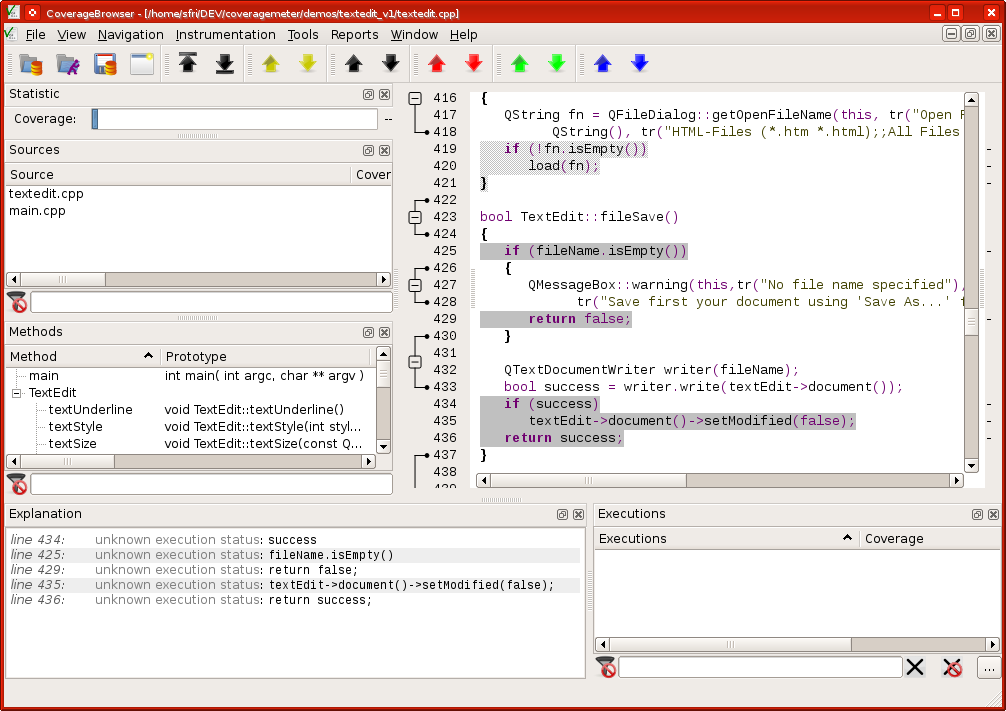The width and height of the screenshot is (1006, 711).
Task: Click the jump-to-top arrow with bar icon
Action: tap(188, 64)
